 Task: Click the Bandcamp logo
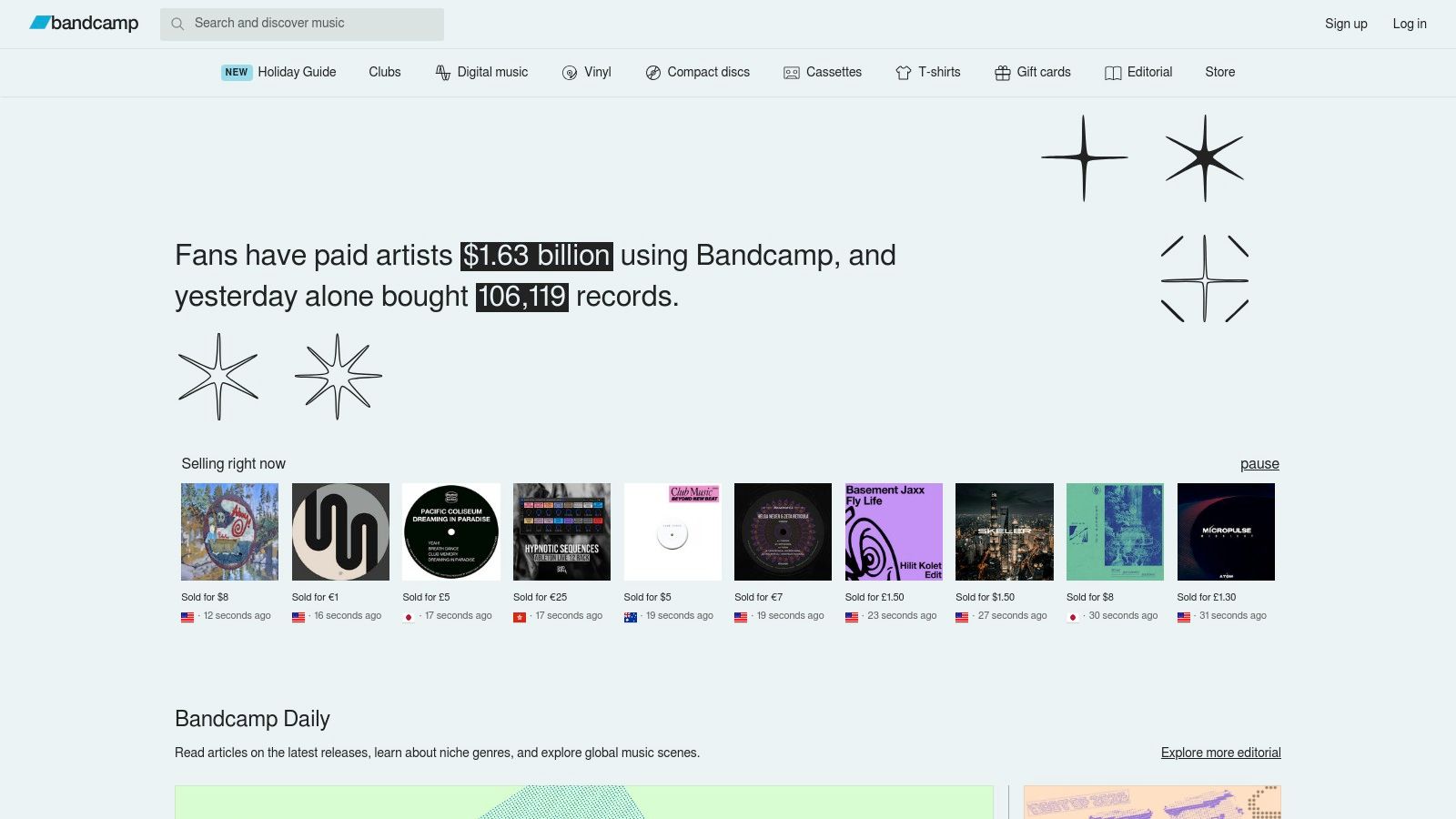tap(84, 24)
